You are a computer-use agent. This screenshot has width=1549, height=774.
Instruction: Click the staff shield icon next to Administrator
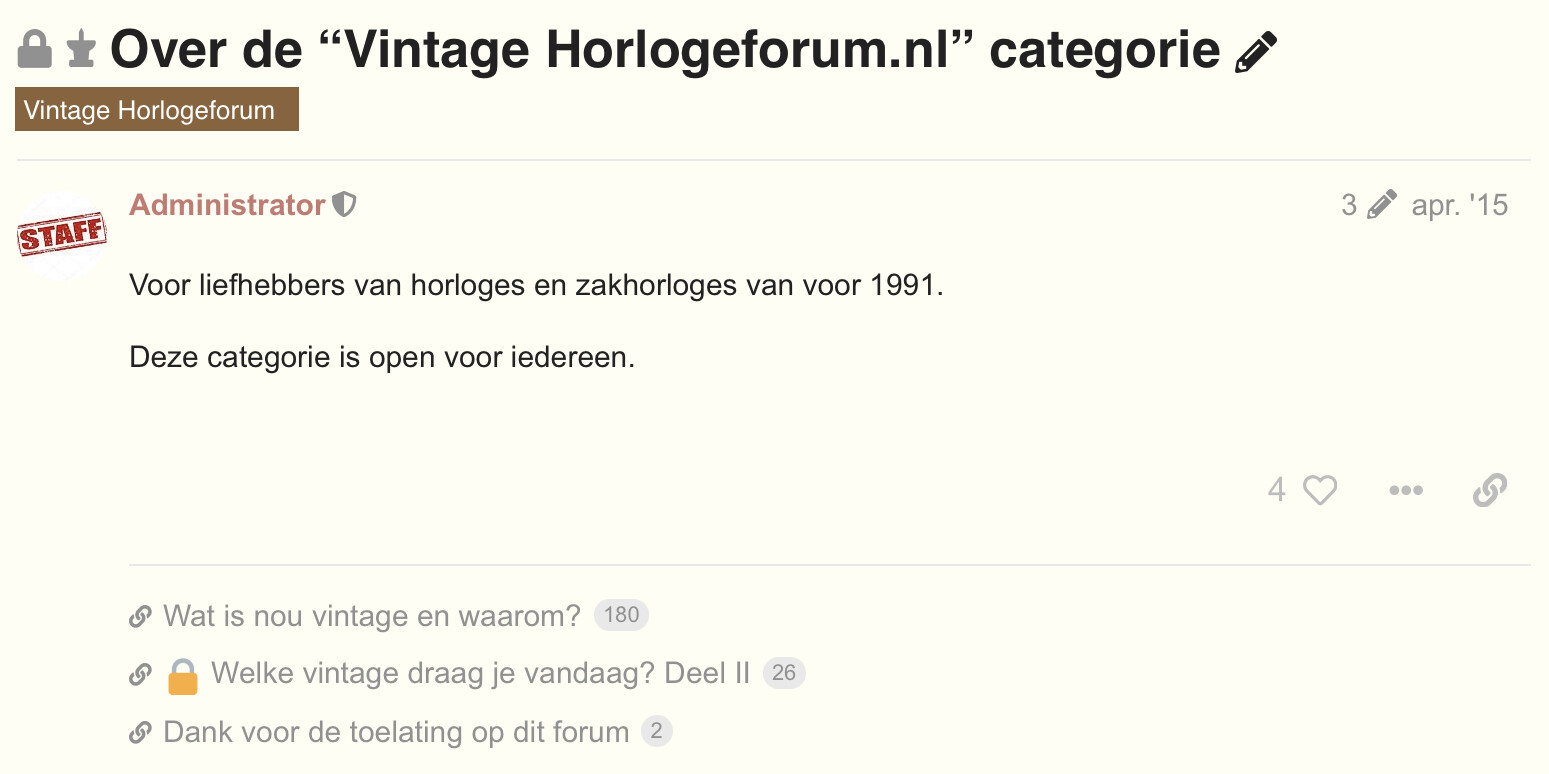[x=344, y=205]
